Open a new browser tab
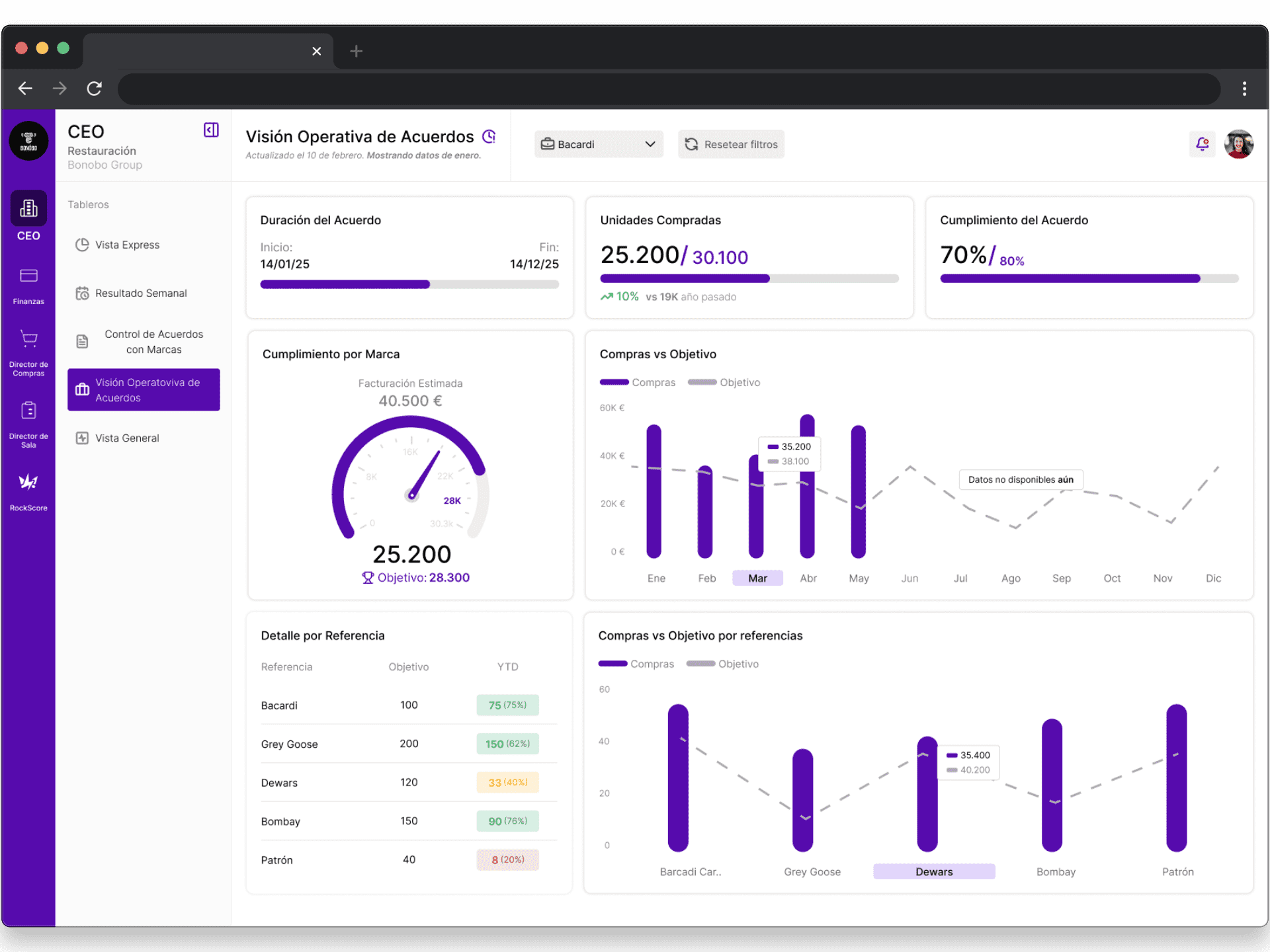Viewport: 1270px width, 952px height. tap(356, 51)
